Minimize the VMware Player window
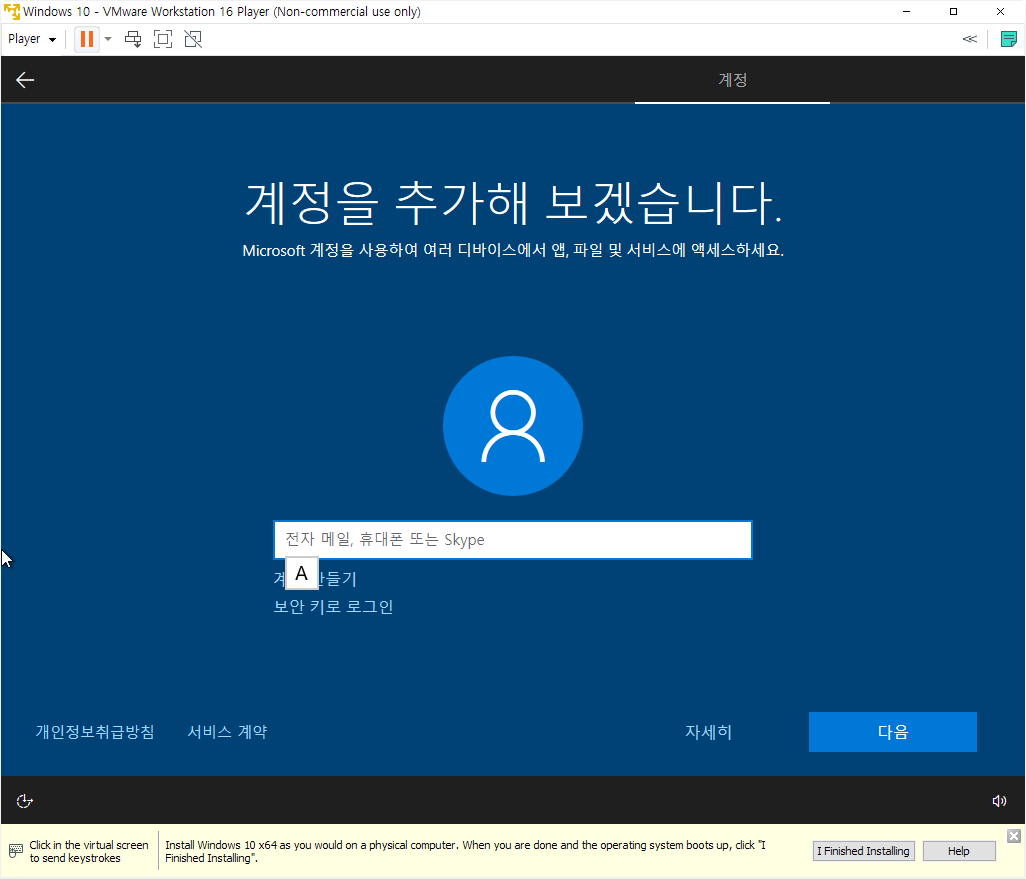Viewport: 1026px width, 879px height. pyautogui.click(x=906, y=12)
